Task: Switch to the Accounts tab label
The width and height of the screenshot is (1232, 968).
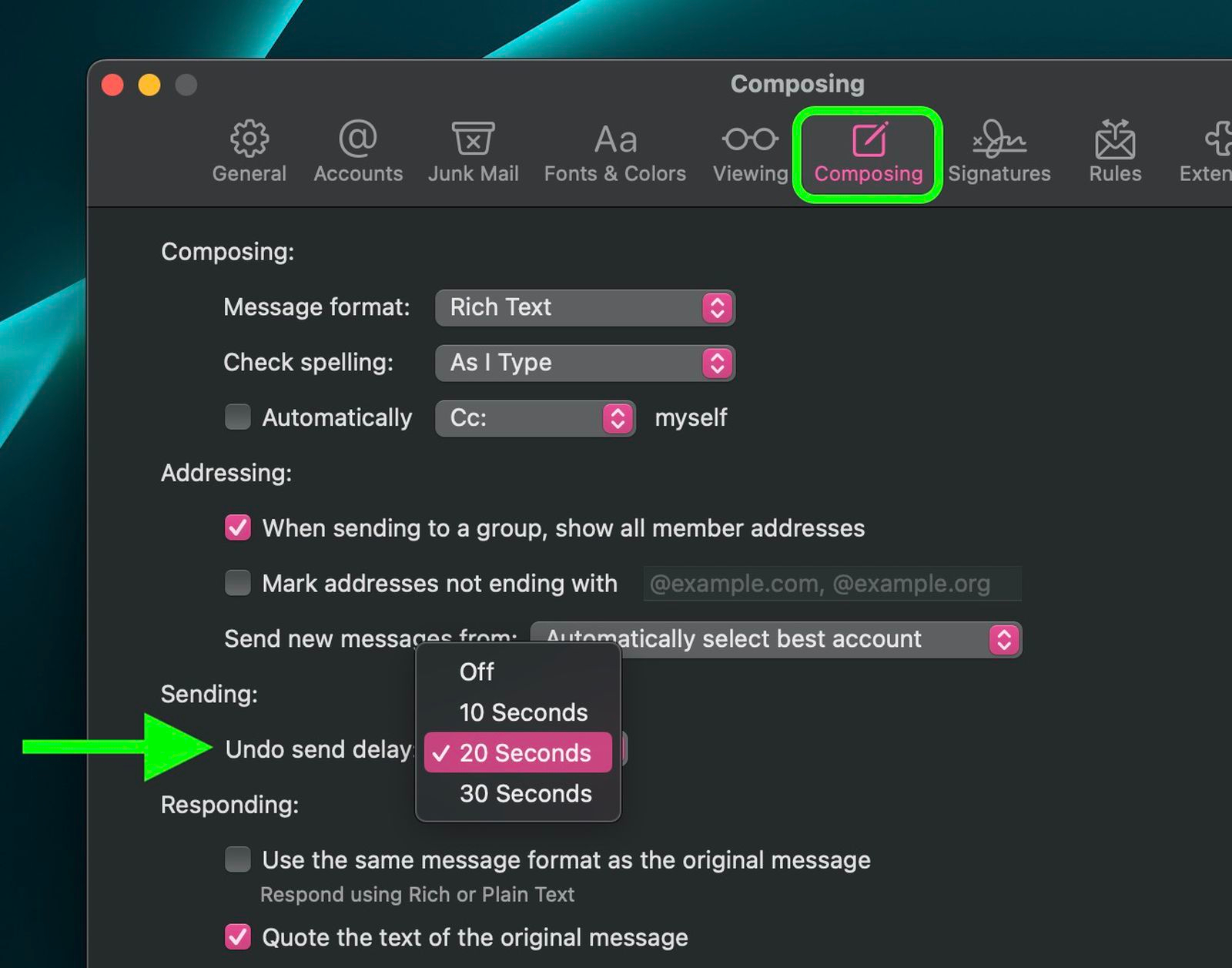Action: [x=358, y=174]
